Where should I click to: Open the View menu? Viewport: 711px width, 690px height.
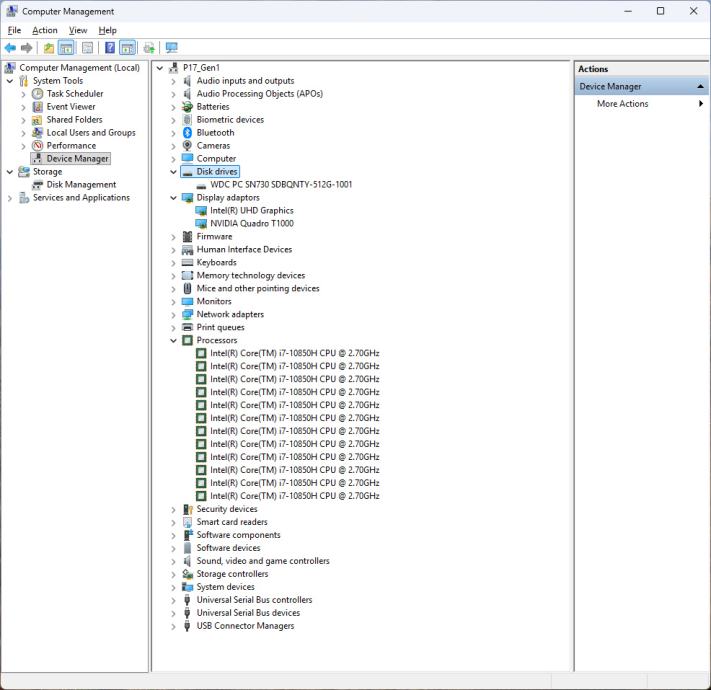coord(78,30)
